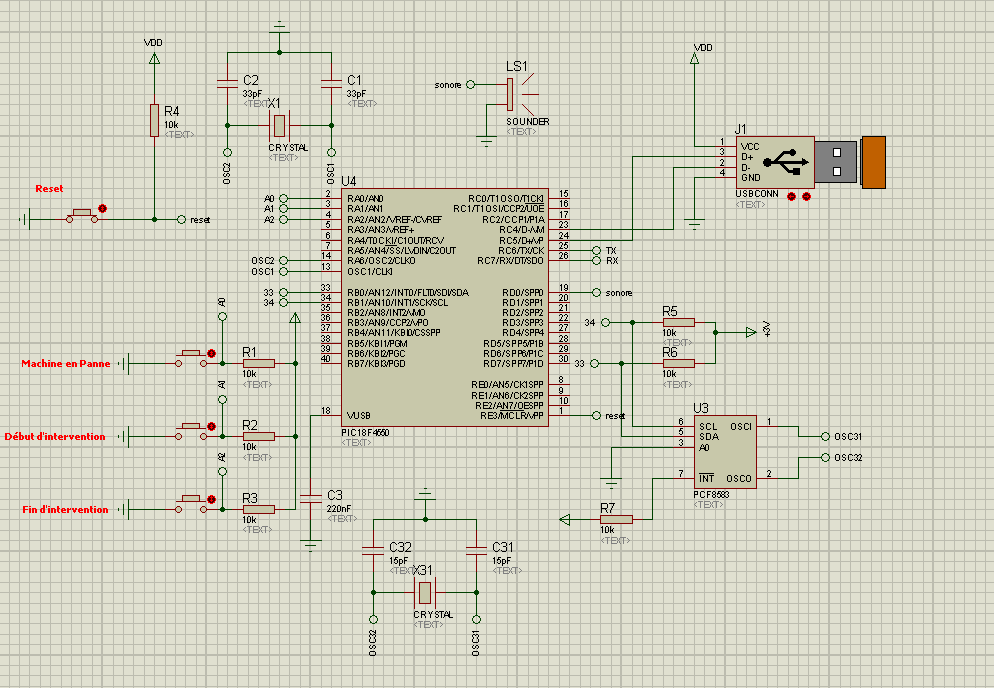Select crystal X31 near C32 and C31
Viewport: 994px width, 688px height.
[425, 592]
